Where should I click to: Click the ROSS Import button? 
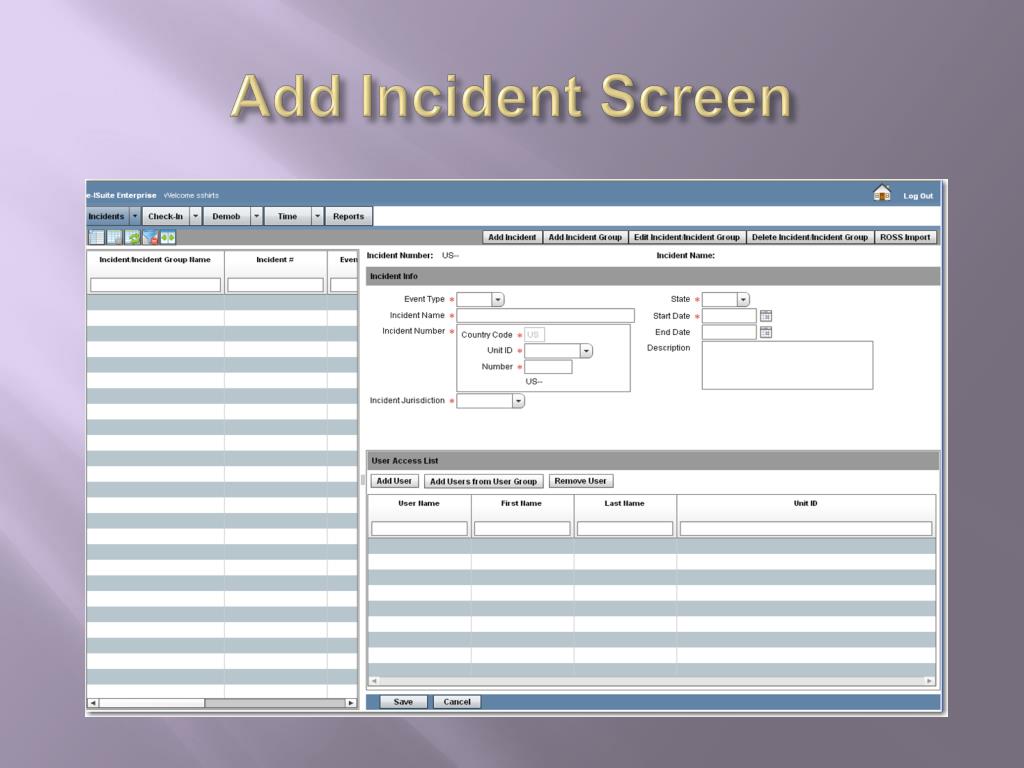(x=905, y=237)
